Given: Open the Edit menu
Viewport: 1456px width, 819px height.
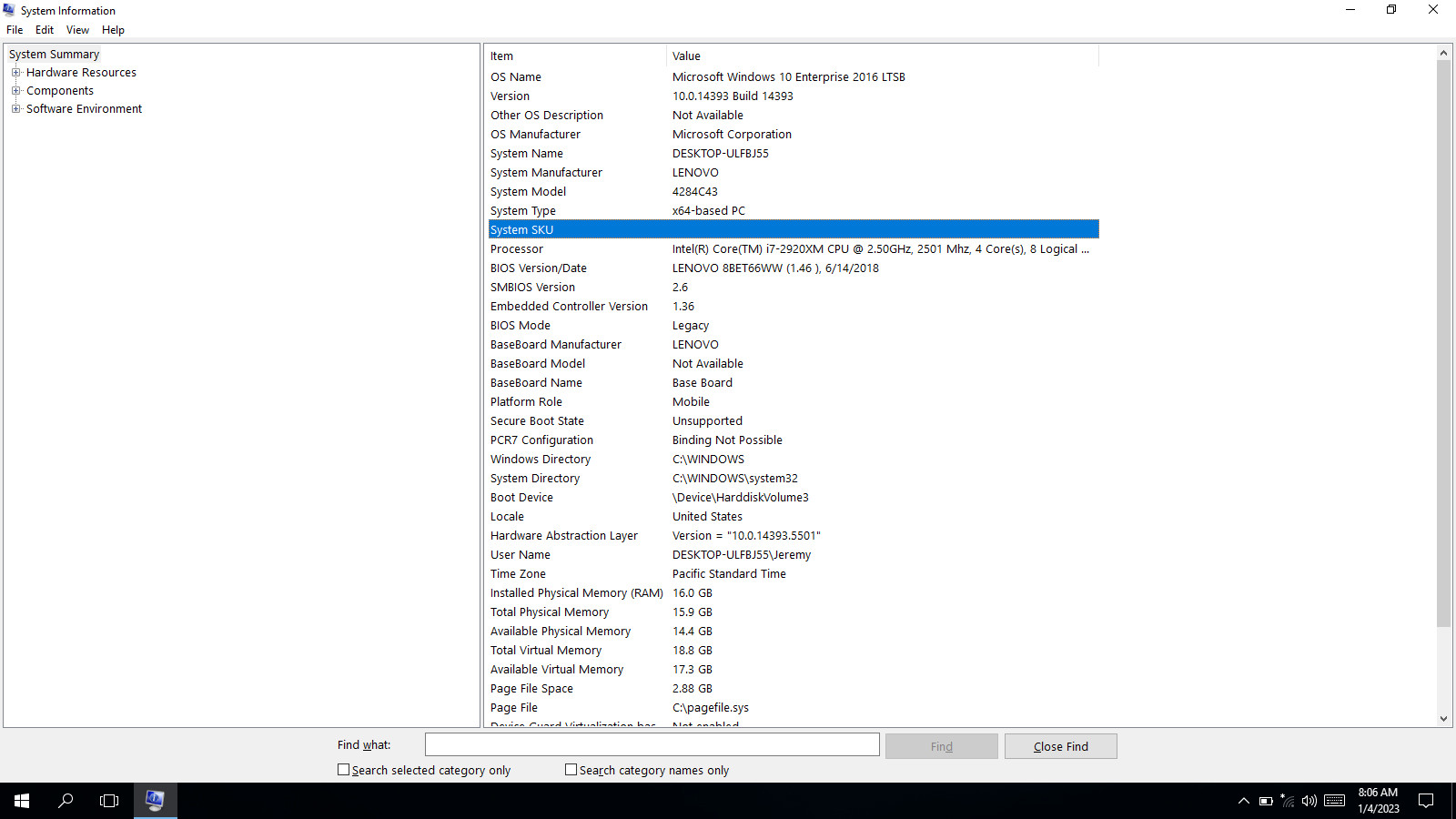Looking at the screenshot, I should pos(45,30).
